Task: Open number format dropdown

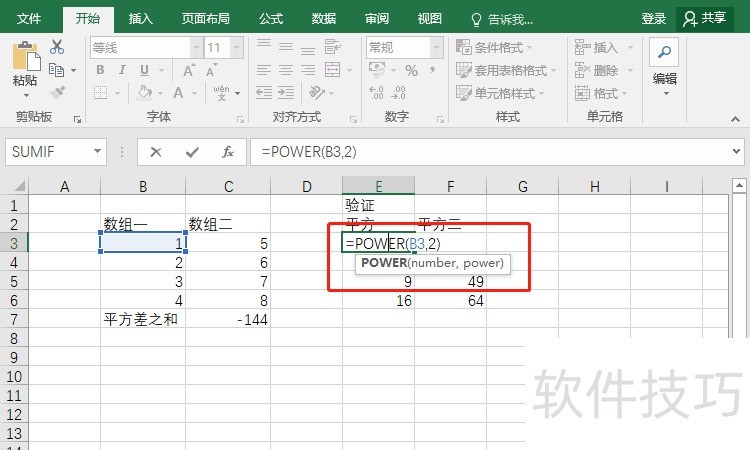Action: tap(436, 47)
